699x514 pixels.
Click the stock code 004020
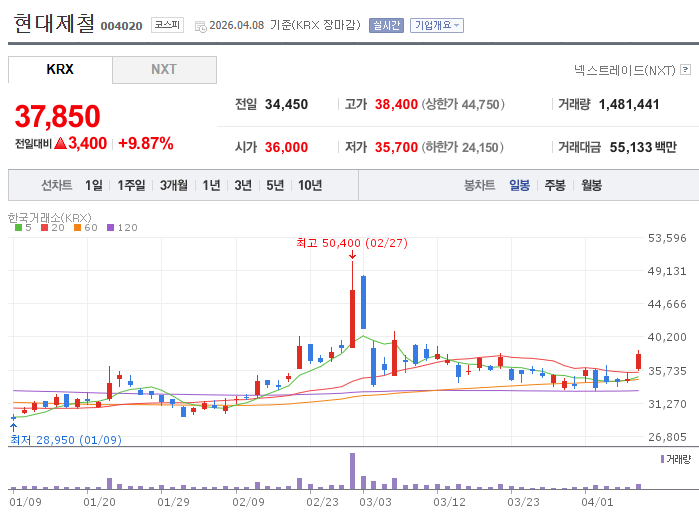tap(121, 26)
